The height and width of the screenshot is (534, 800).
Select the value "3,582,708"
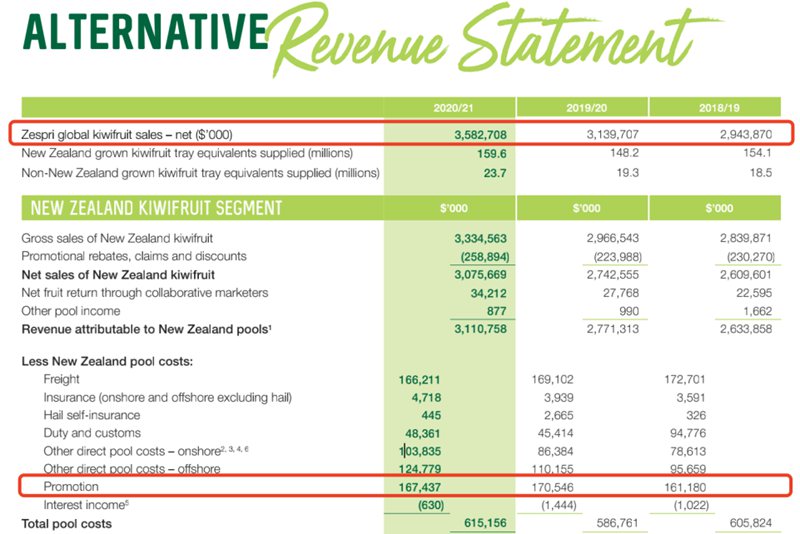click(480, 135)
